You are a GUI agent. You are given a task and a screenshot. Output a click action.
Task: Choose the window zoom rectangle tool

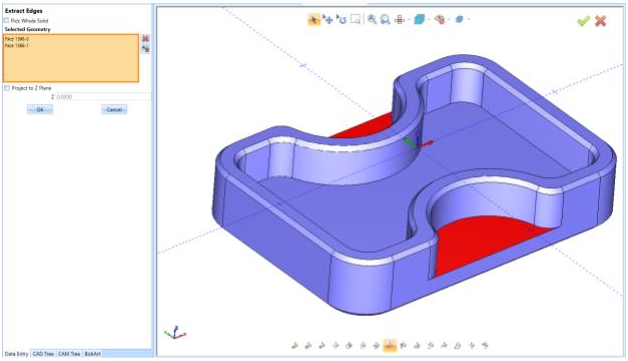pyautogui.click(x=355, y=19)
